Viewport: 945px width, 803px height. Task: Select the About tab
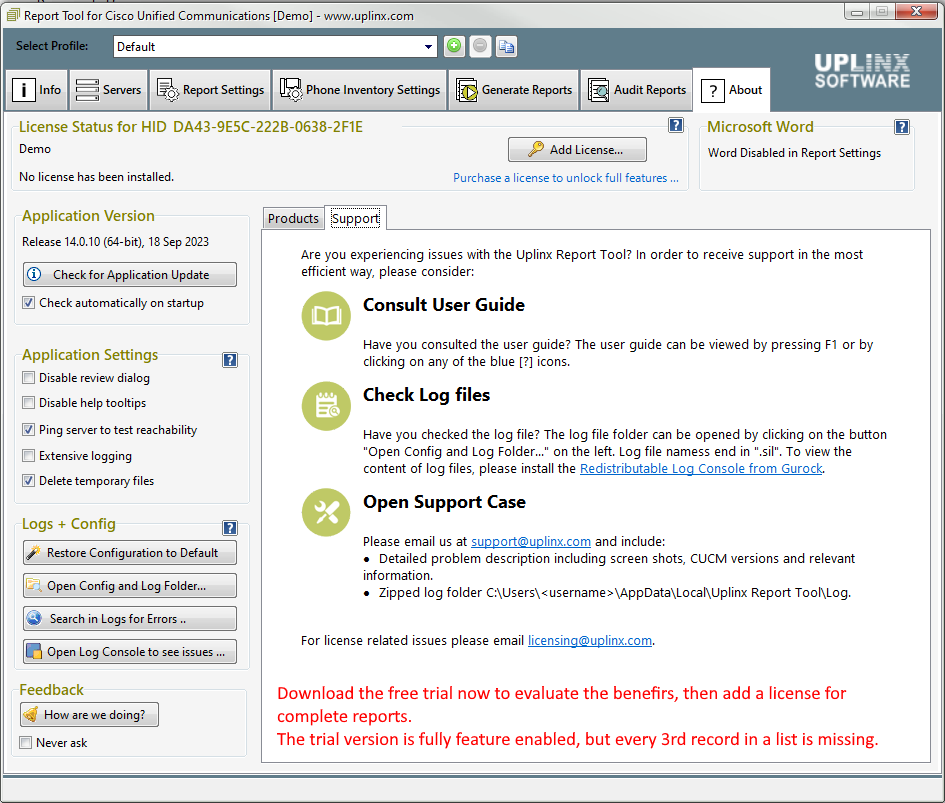point(732,90)
